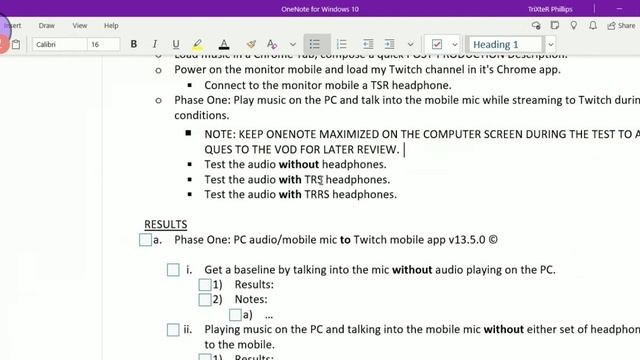
Task: Click 'Test the audio with TRS headphones'
Action: tap(297, 179)
